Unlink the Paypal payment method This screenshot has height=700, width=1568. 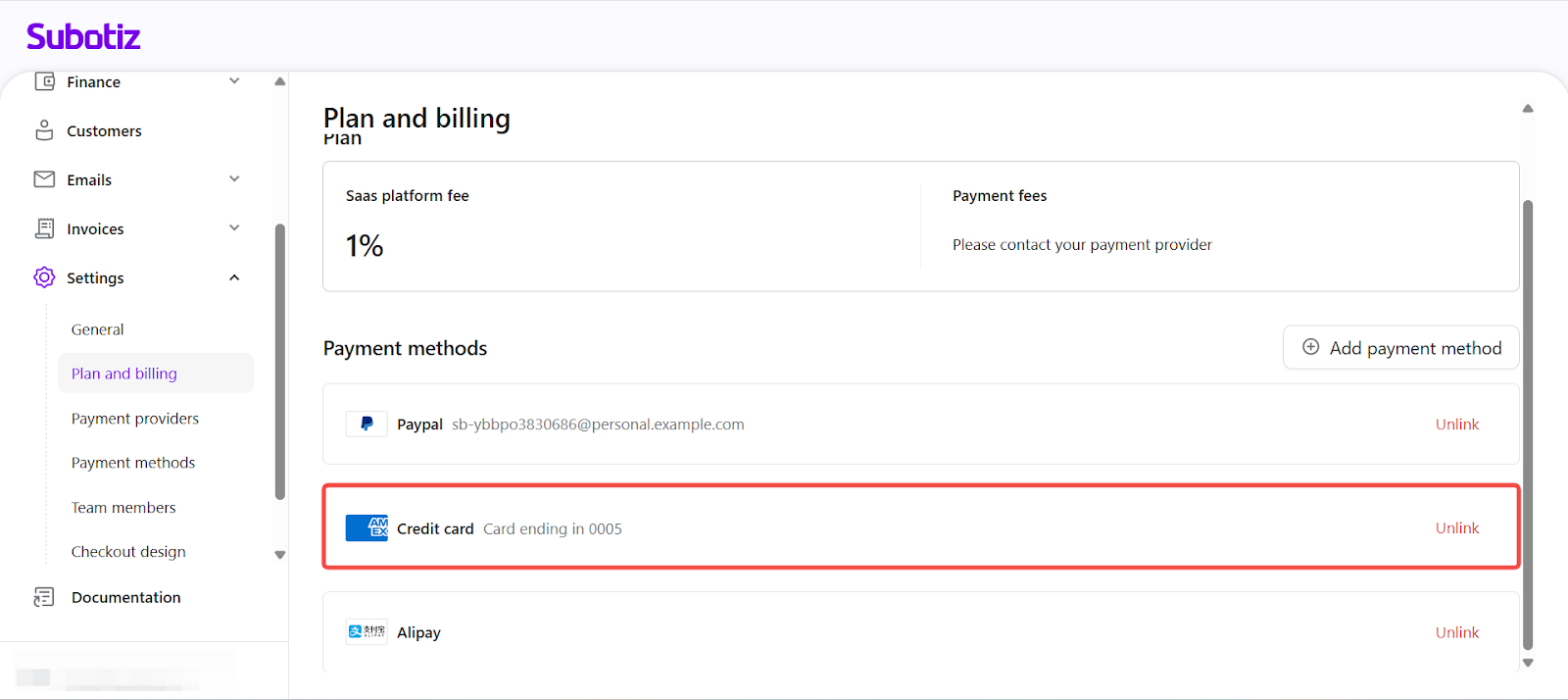pos(1456,425)
